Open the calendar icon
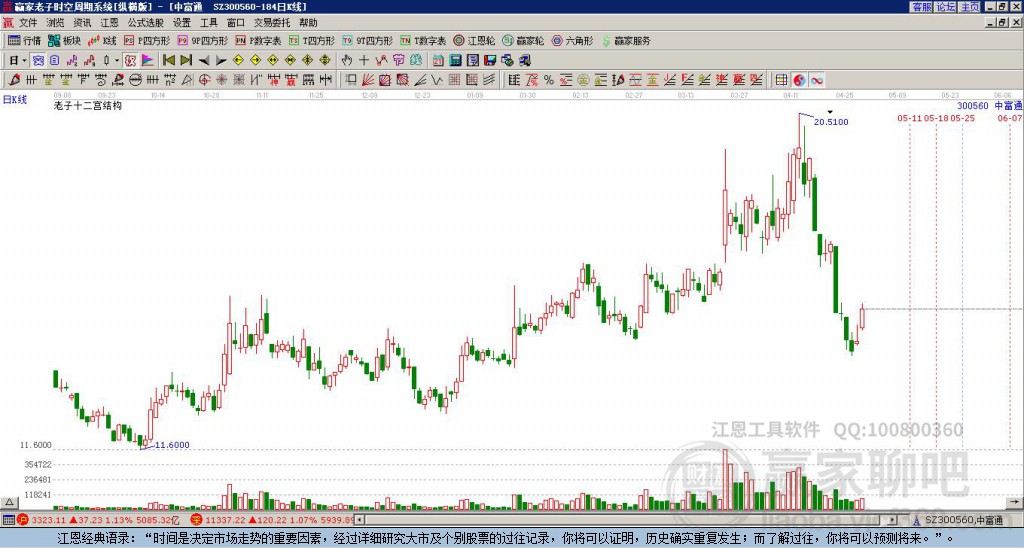This screenshot has height=548, width=1024. (438, 61)
